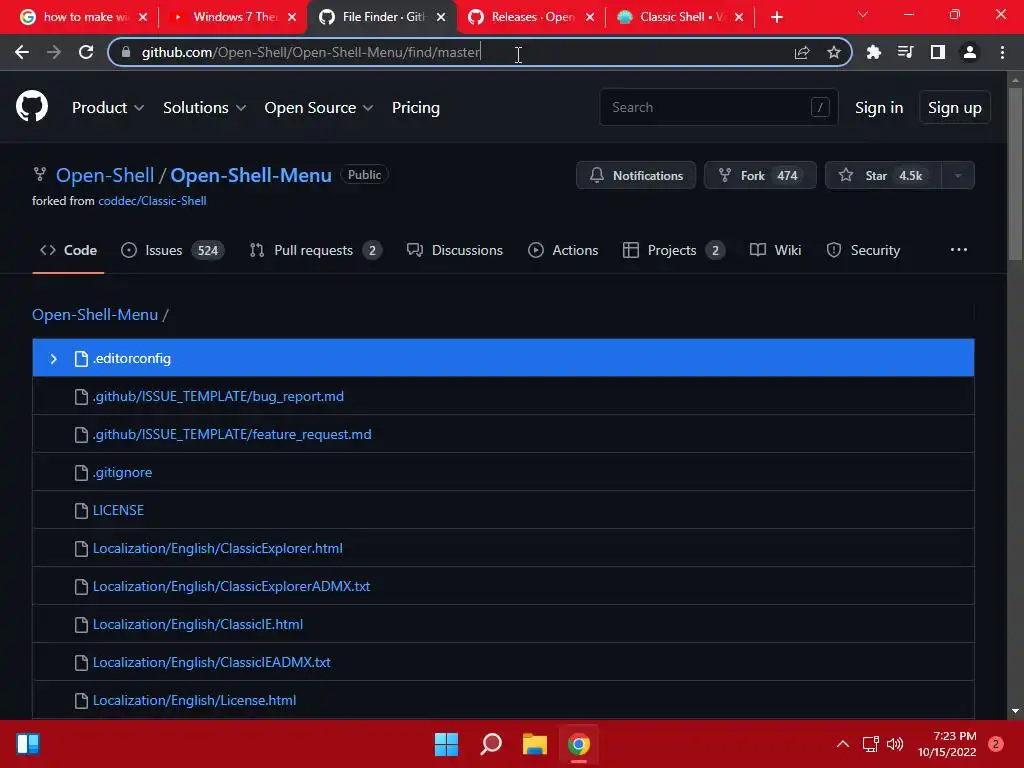Open the Open-Shell-Menu repository title link
The image size is (1024, 768).
pyautogui.click(x=251, y=175)
